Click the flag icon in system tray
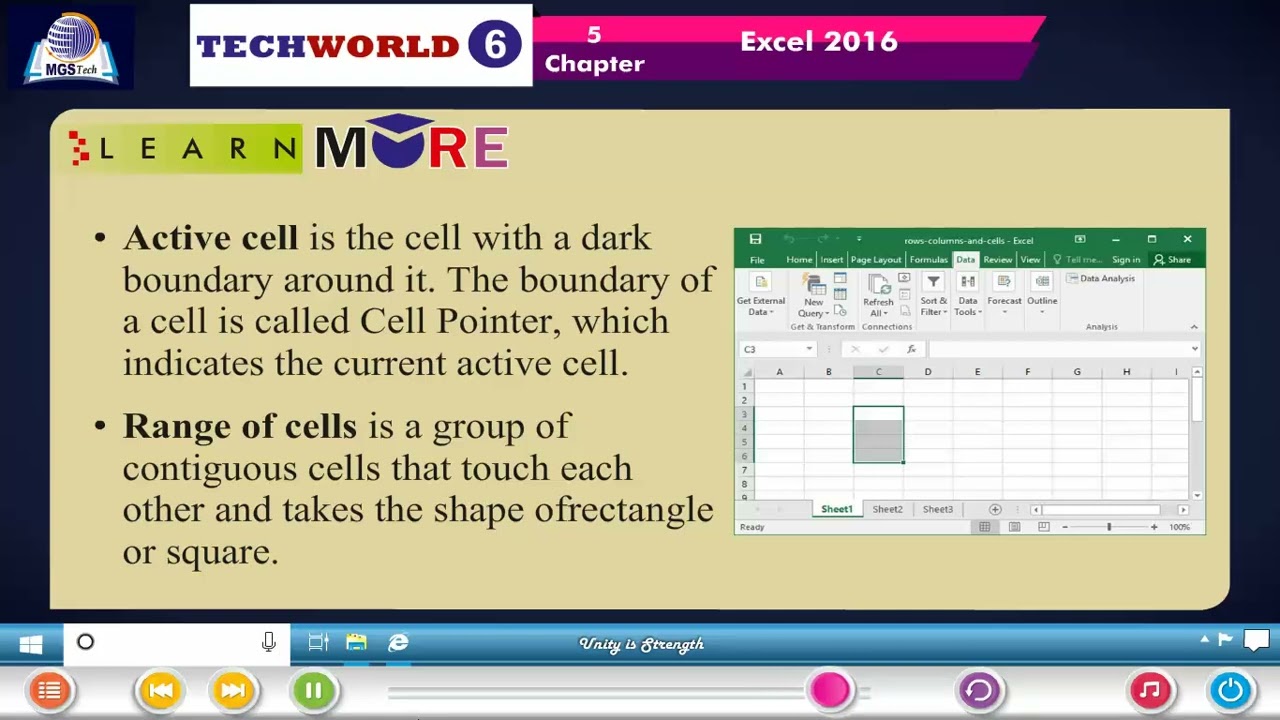This screenshot has height=720, width=1280. point(1225,640)
